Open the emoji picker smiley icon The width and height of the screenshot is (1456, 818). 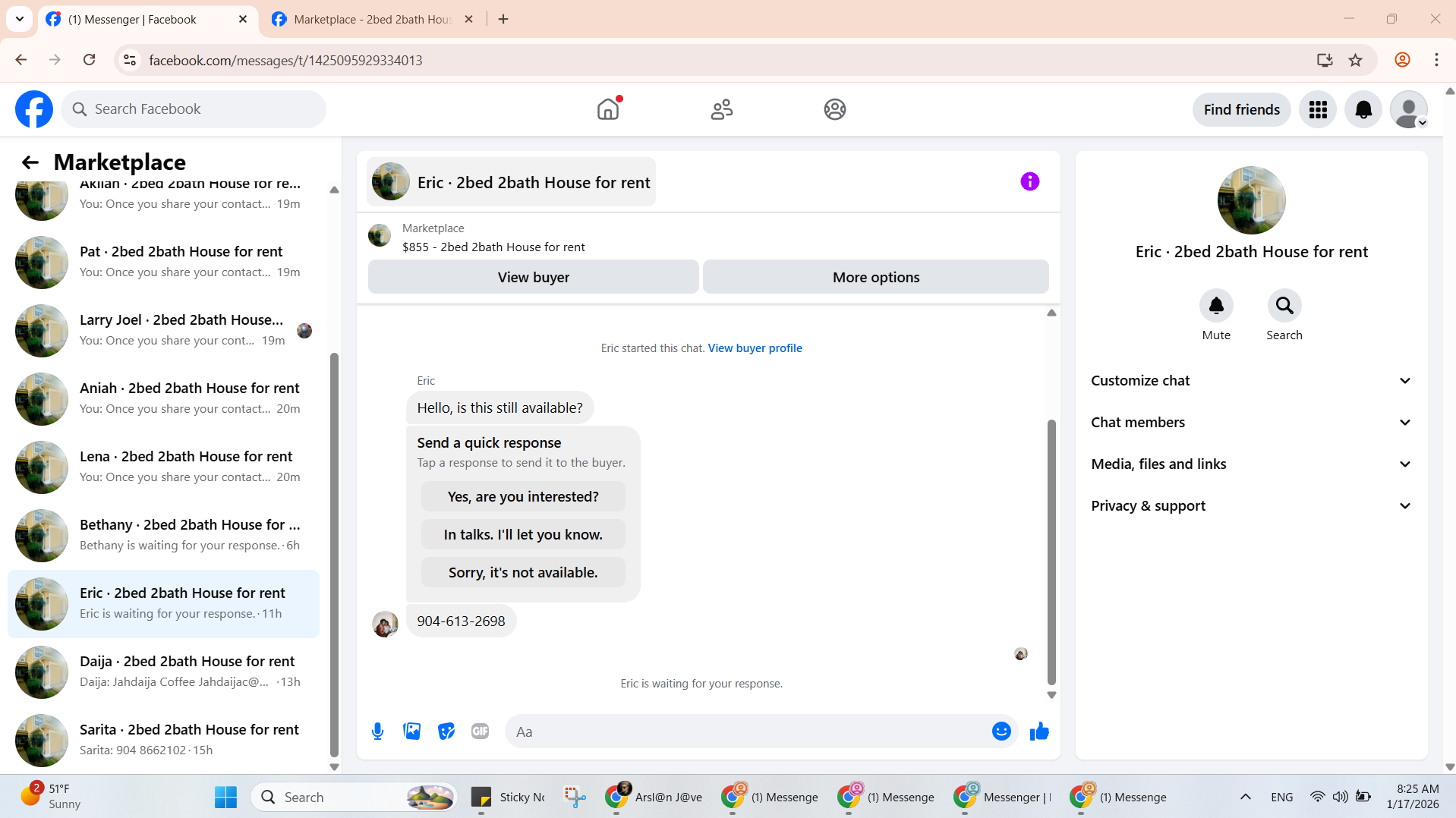tap(1001, 731)
